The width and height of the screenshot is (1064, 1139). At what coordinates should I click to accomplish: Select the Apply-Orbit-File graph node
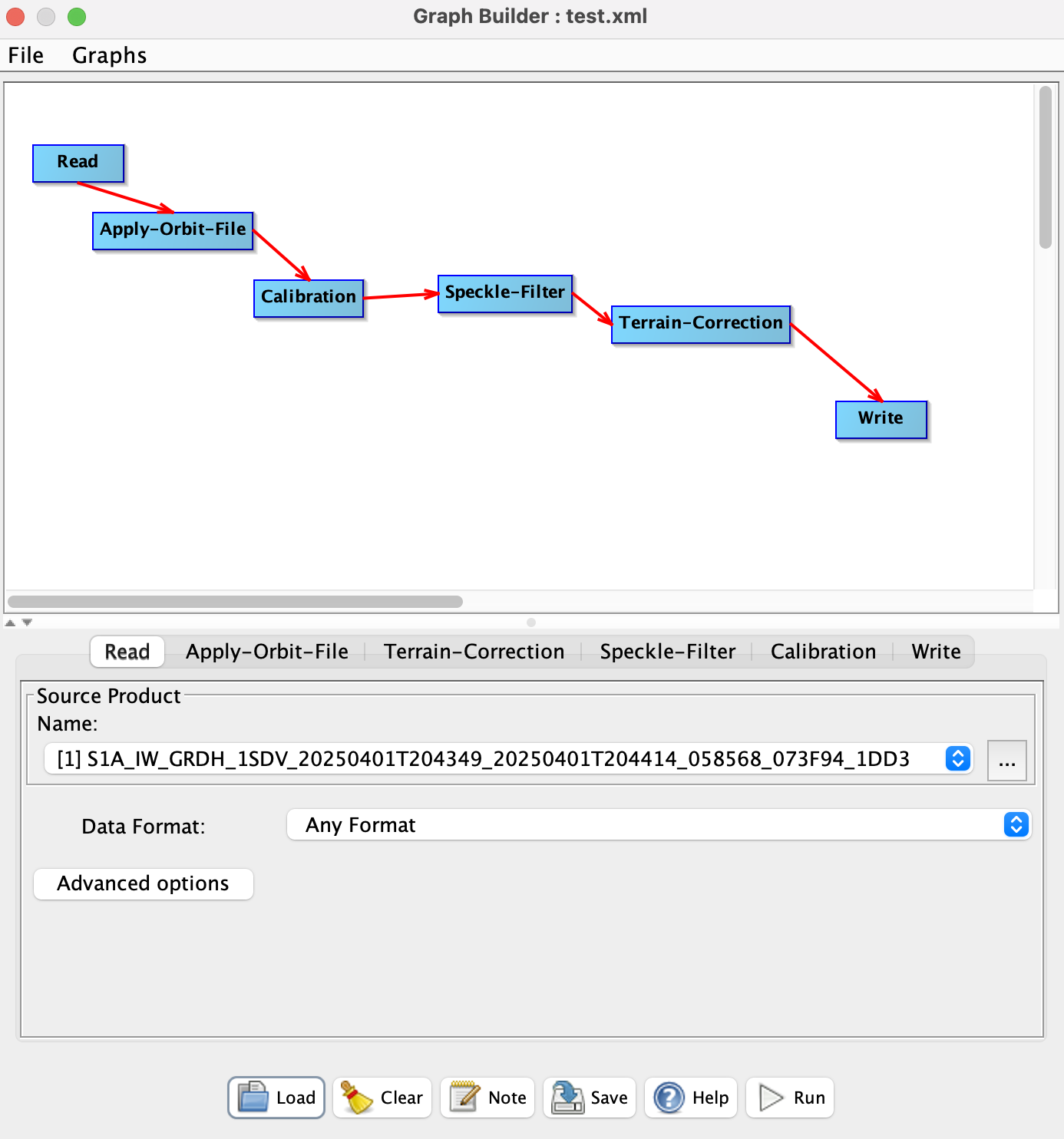tap(173, 231)
